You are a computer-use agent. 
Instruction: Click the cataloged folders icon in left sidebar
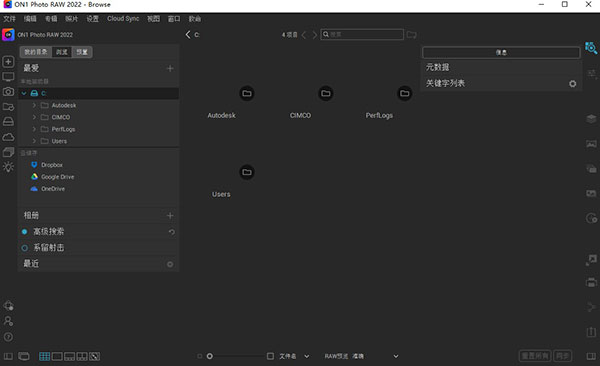(8, 107)
